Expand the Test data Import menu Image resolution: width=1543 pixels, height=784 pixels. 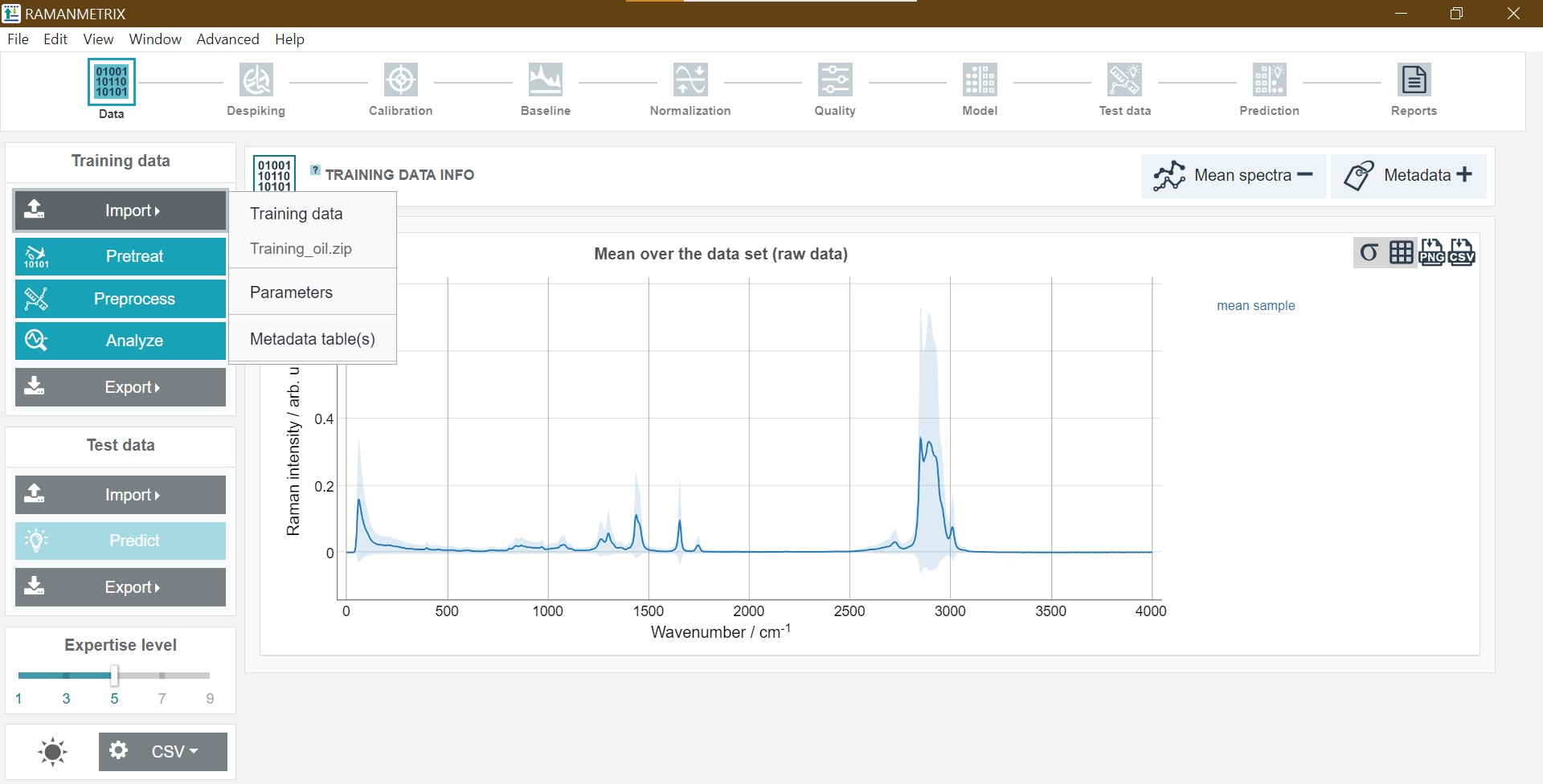(121, 495)
